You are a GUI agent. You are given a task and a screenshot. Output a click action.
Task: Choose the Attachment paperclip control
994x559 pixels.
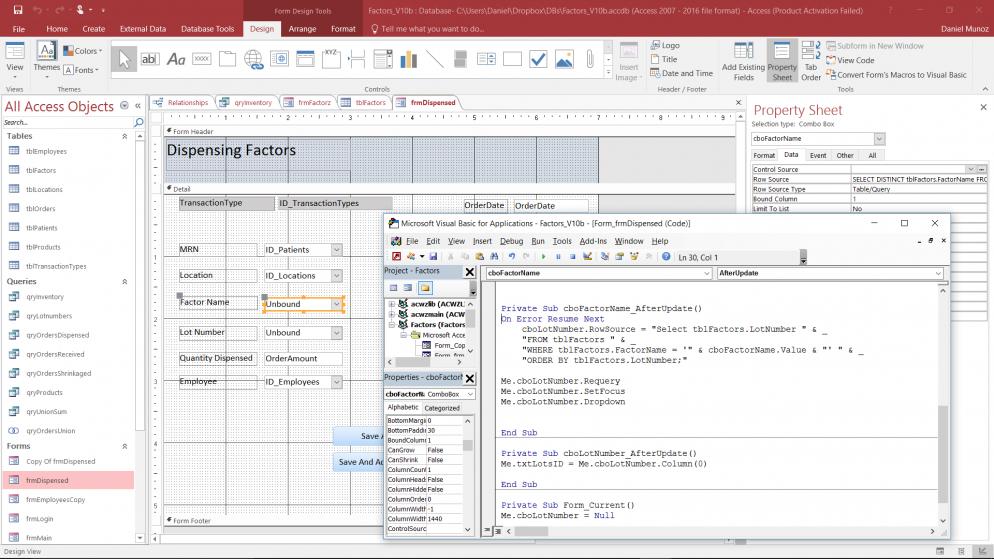point(590,59)
